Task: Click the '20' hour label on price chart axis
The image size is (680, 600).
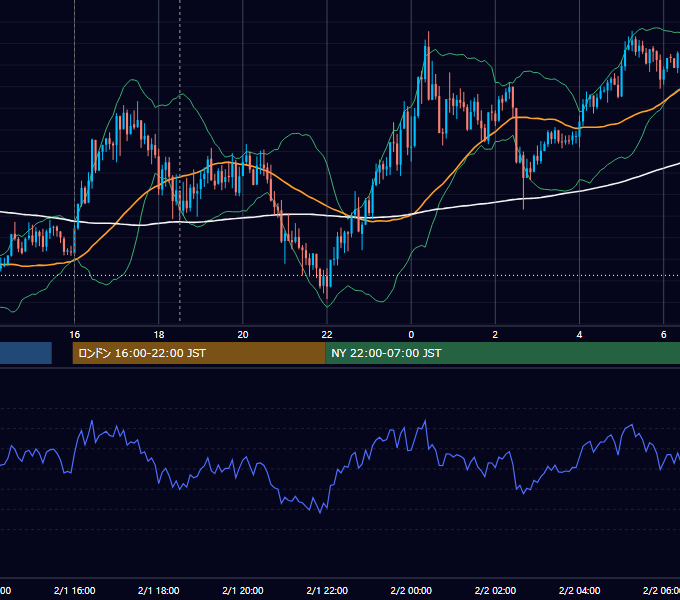Action: click(243, 335)
